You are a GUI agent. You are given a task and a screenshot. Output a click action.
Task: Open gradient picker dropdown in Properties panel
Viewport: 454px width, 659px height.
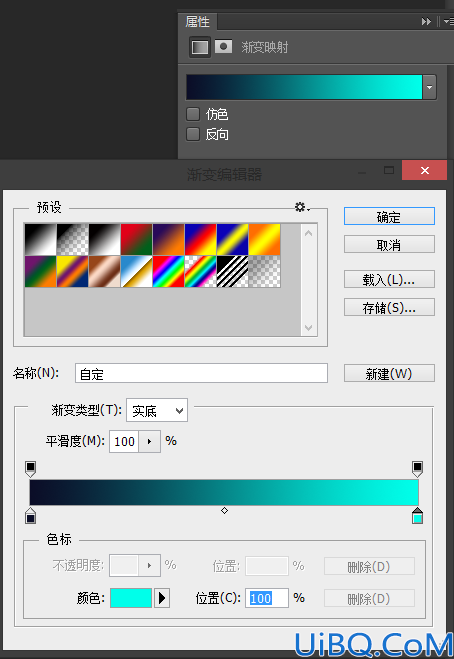coord(429,87)
